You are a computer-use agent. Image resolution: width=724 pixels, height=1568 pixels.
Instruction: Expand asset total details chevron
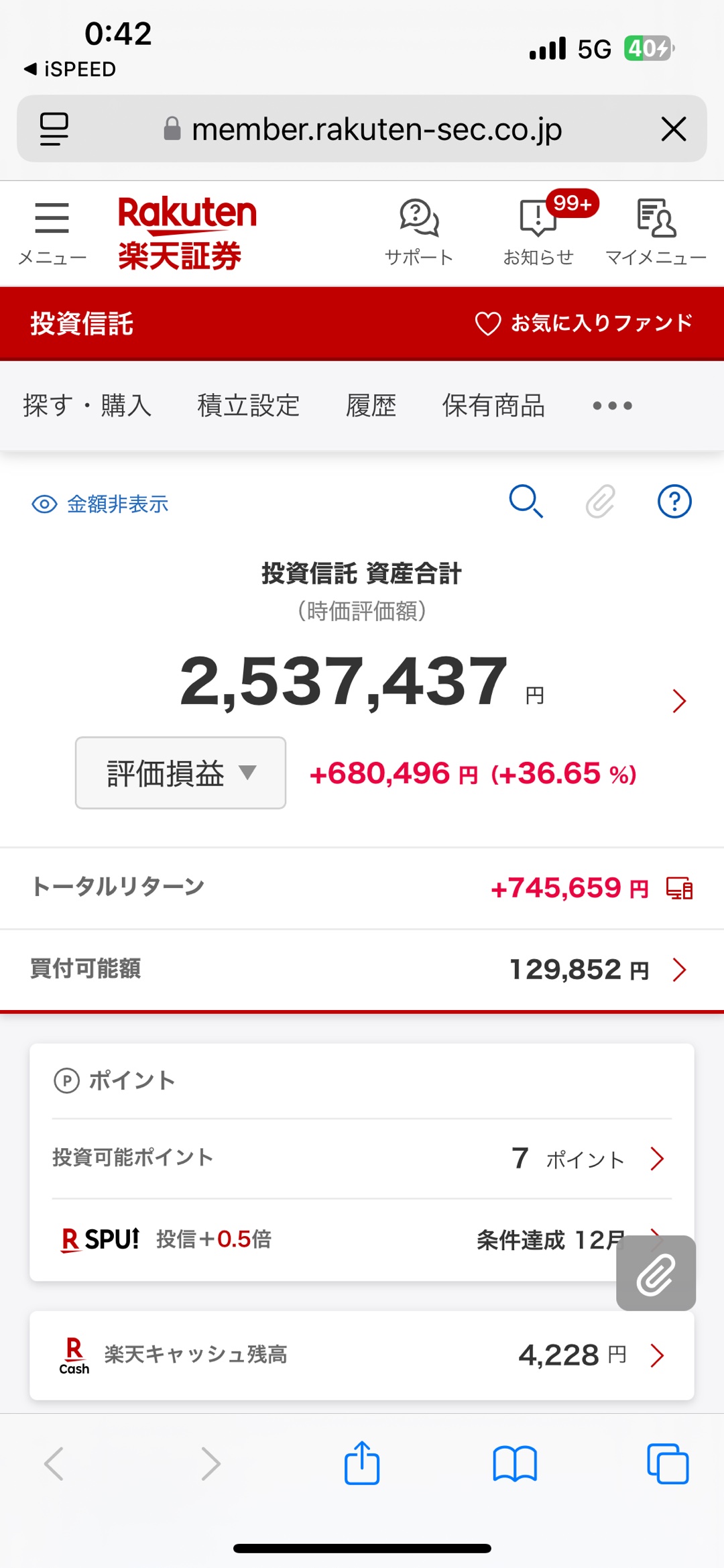click(x=679, y=701)
